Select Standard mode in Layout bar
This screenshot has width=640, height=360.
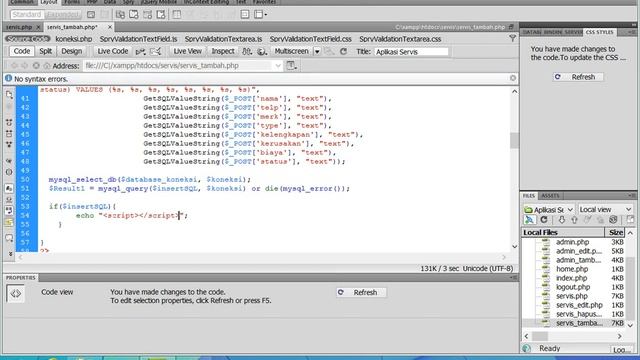coord(27,14)
